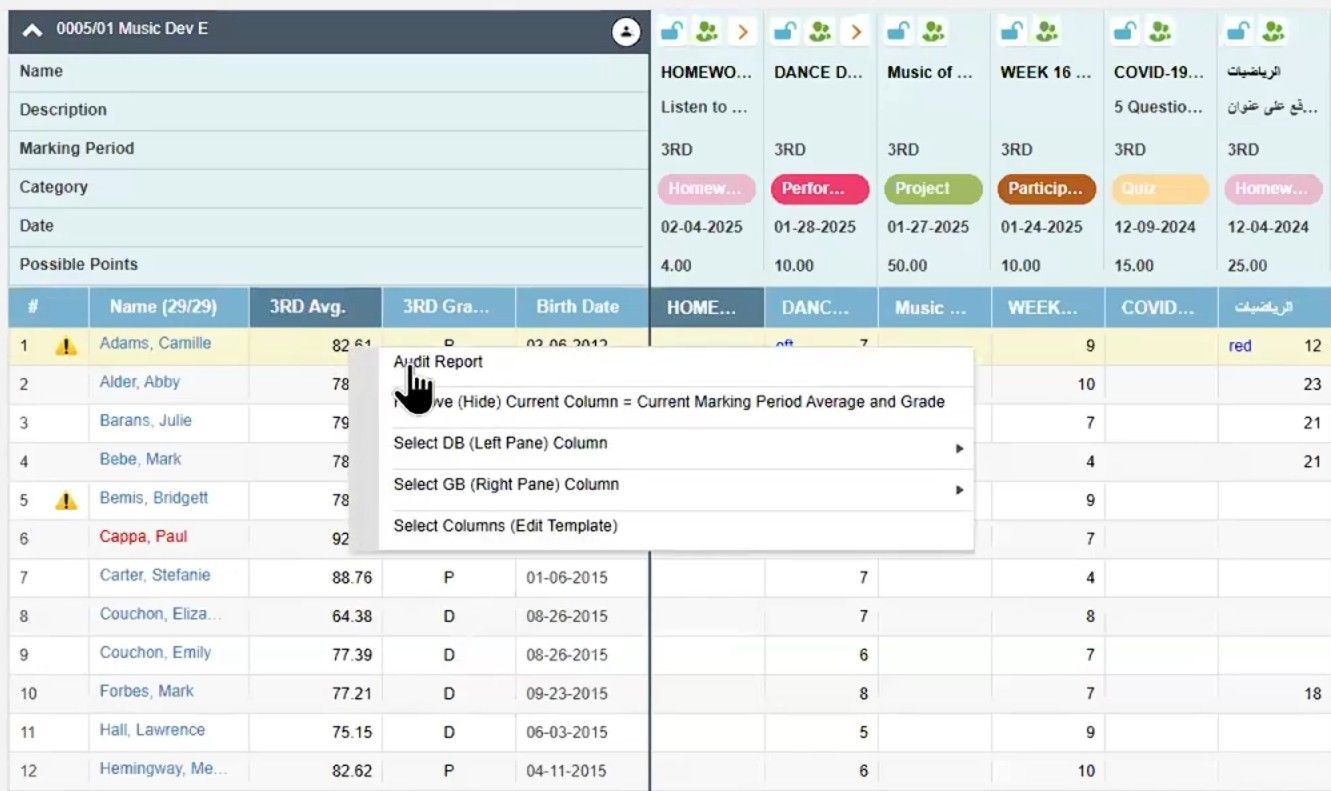Click the 'red' comment in Adams, Camille row
The height and width of the screenshot is (791, 1331).
1240,346
